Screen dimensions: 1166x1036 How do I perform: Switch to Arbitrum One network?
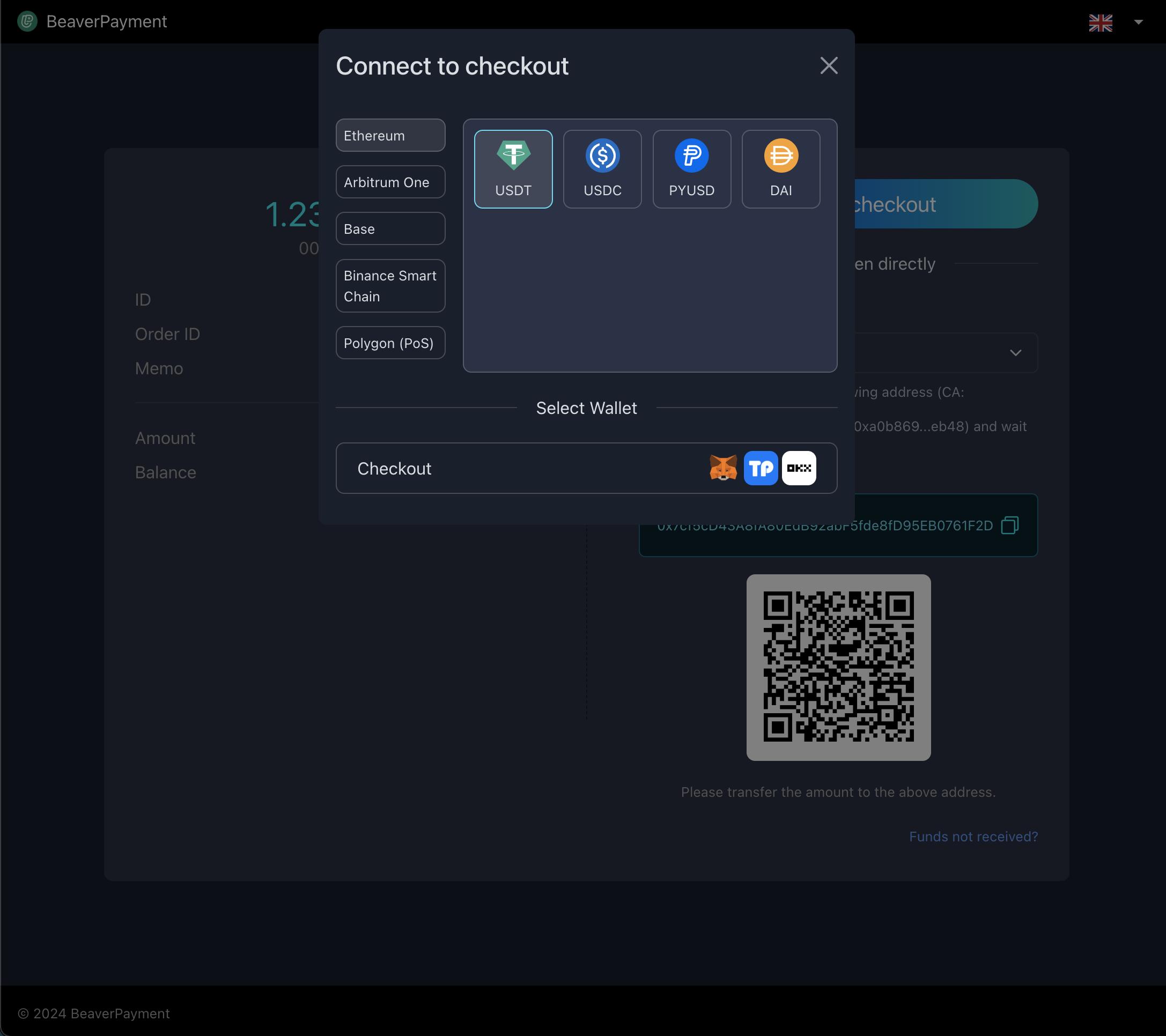[390, 182]
